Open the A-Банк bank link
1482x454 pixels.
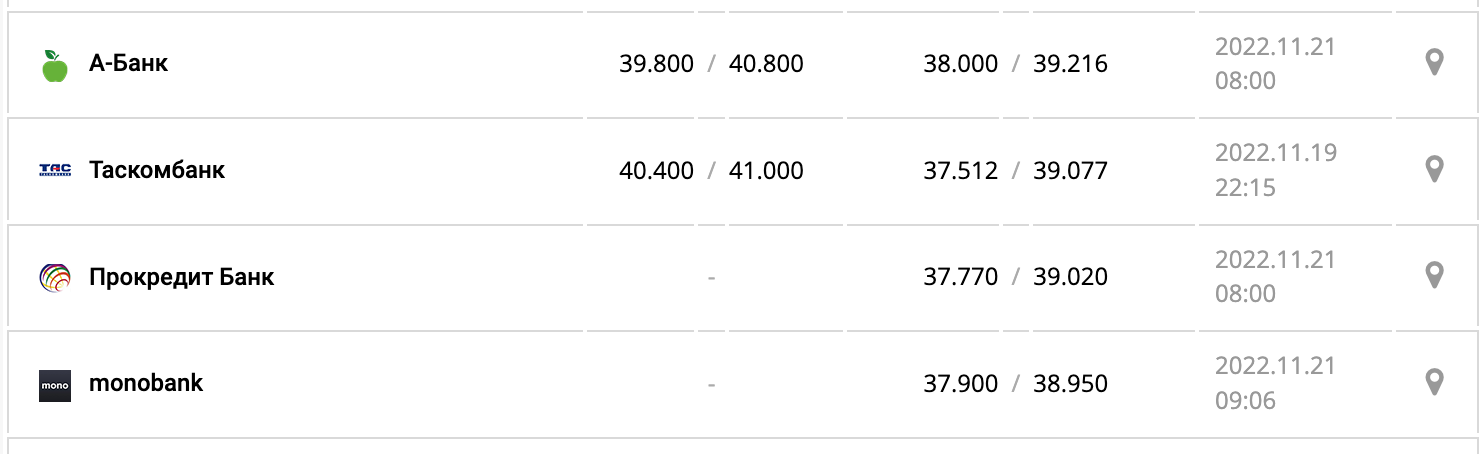point(128,64)
